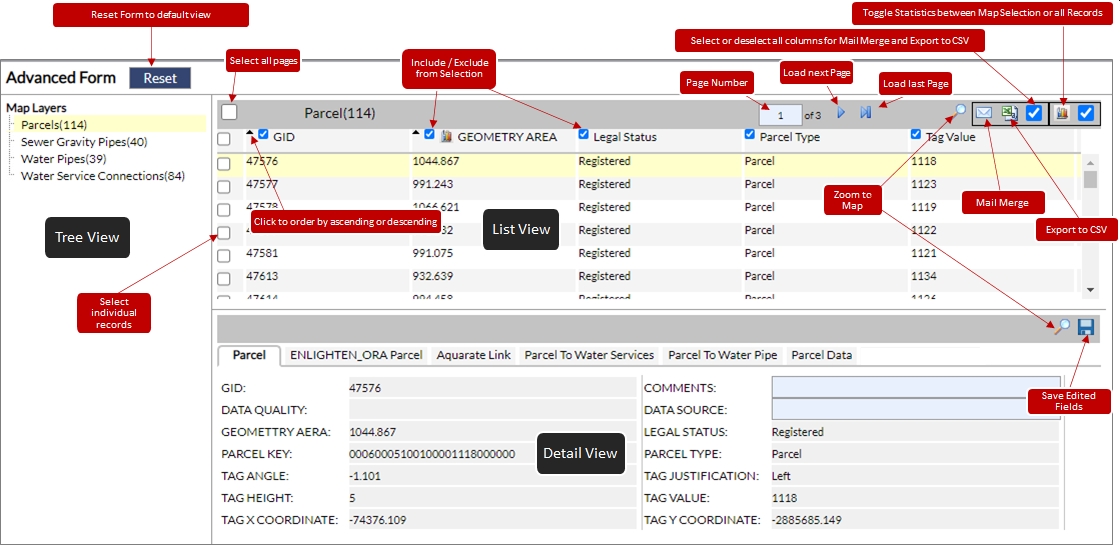Check the select all pages checkbox
1120x545 pixels.
click(x=229, y=113)
